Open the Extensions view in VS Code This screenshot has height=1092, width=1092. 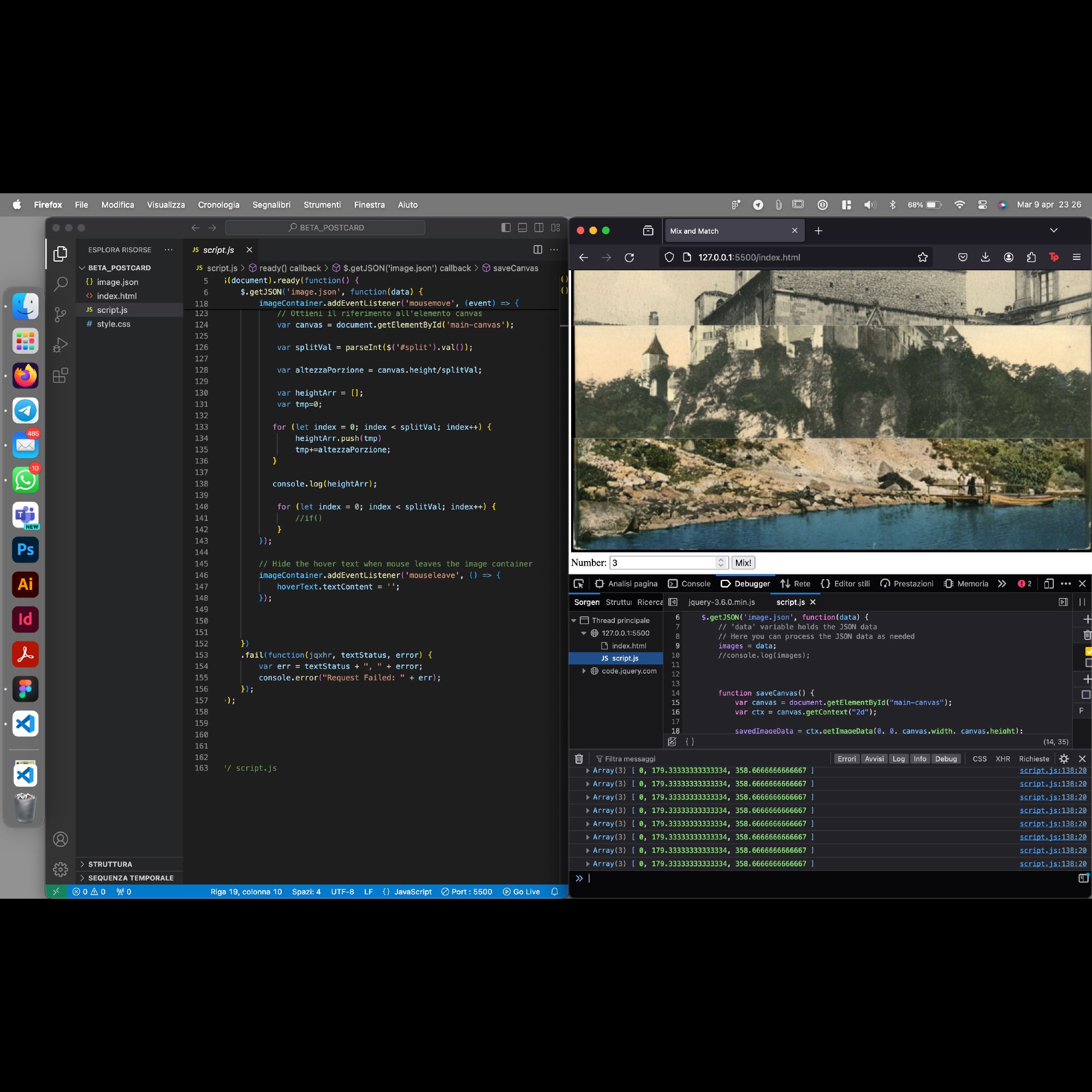[x=61, y=375]
